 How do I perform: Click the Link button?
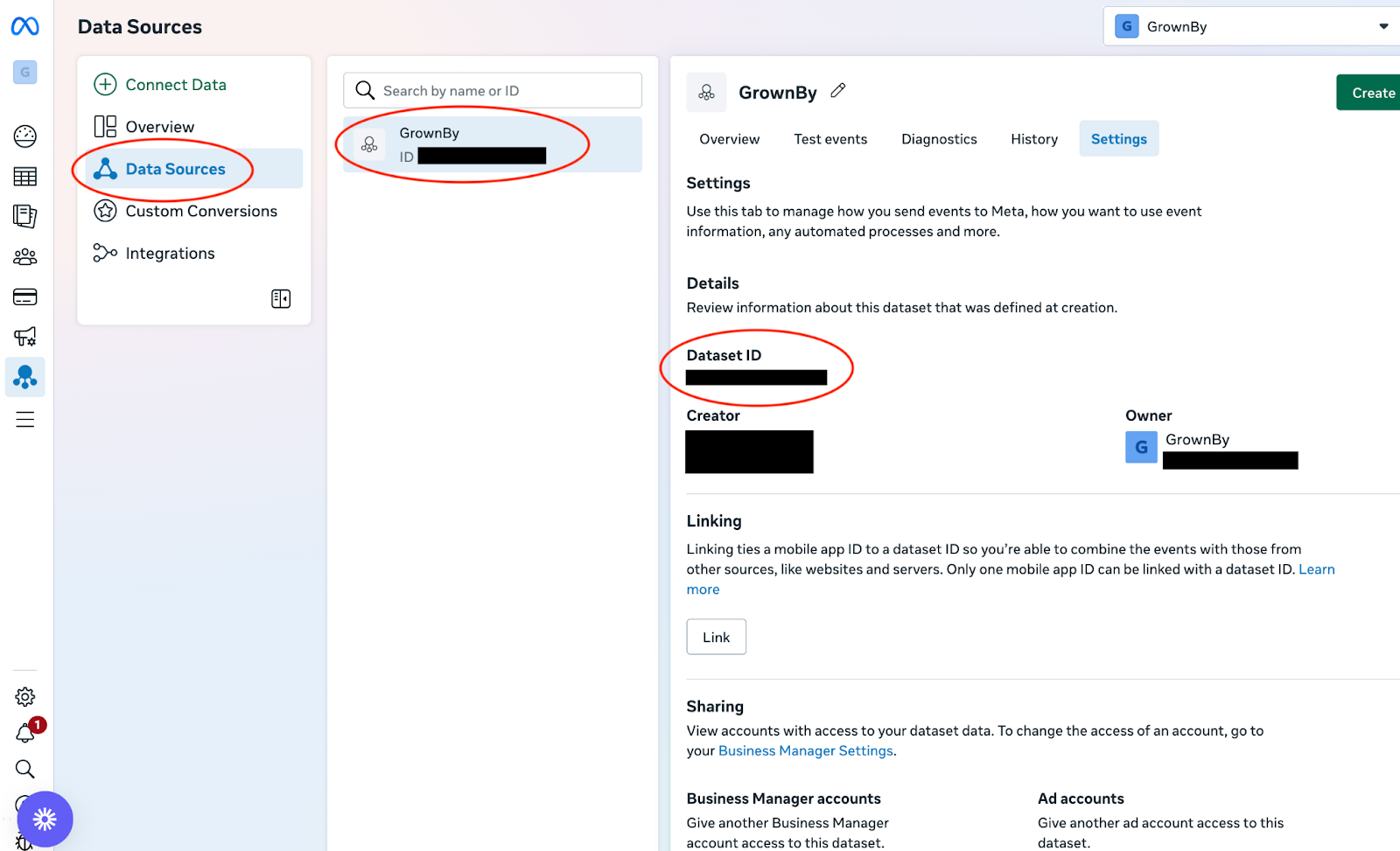[716, 637]
